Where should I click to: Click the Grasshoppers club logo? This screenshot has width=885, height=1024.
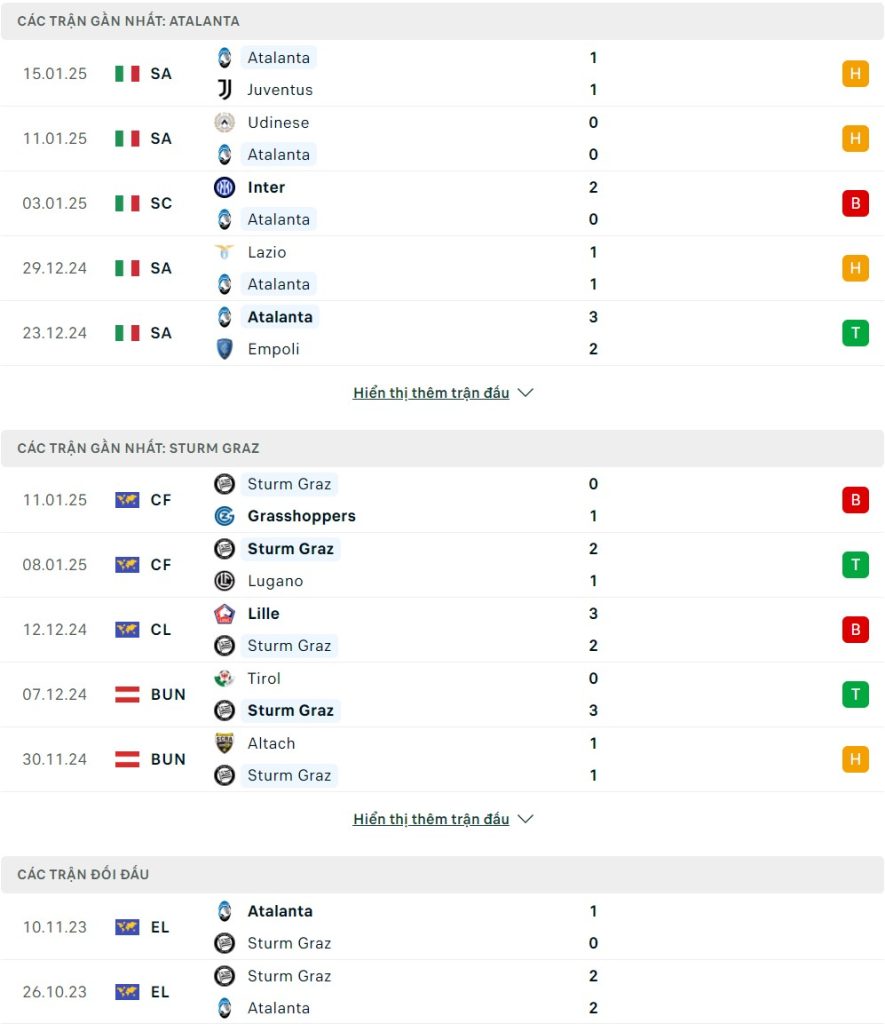(225, 516)
